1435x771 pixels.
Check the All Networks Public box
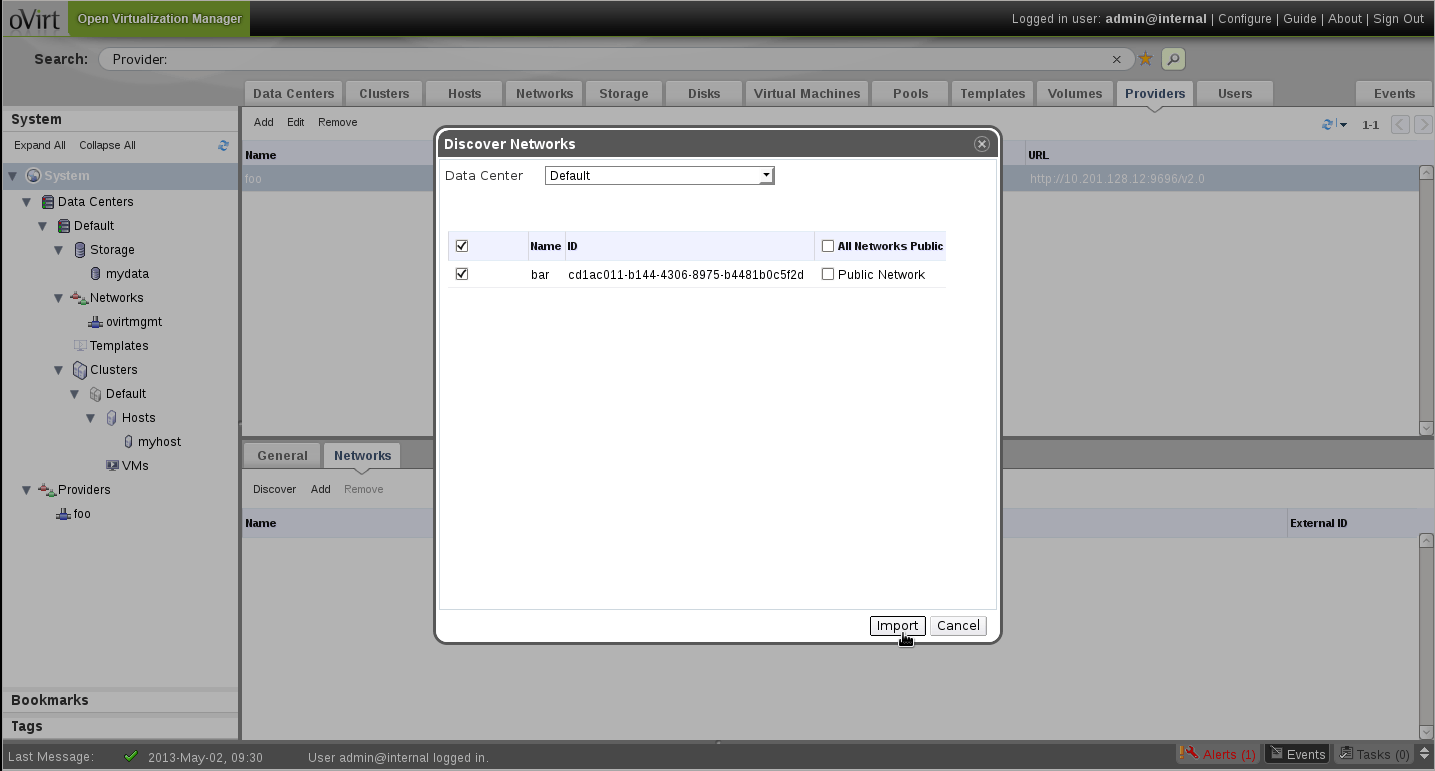click(x=828, y=246)
